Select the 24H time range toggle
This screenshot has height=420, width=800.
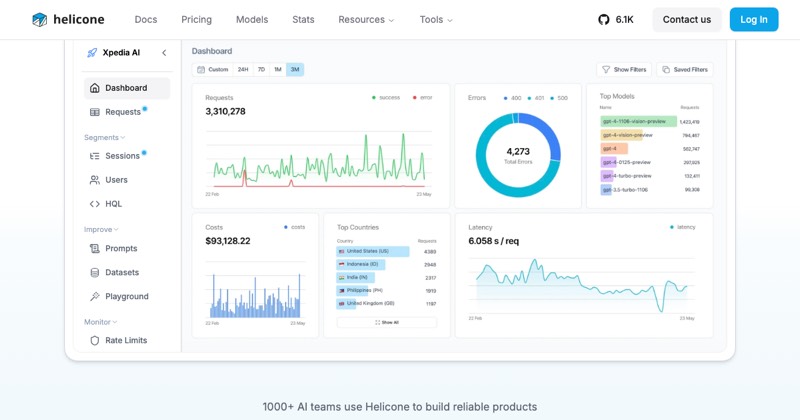click(243, 69)
